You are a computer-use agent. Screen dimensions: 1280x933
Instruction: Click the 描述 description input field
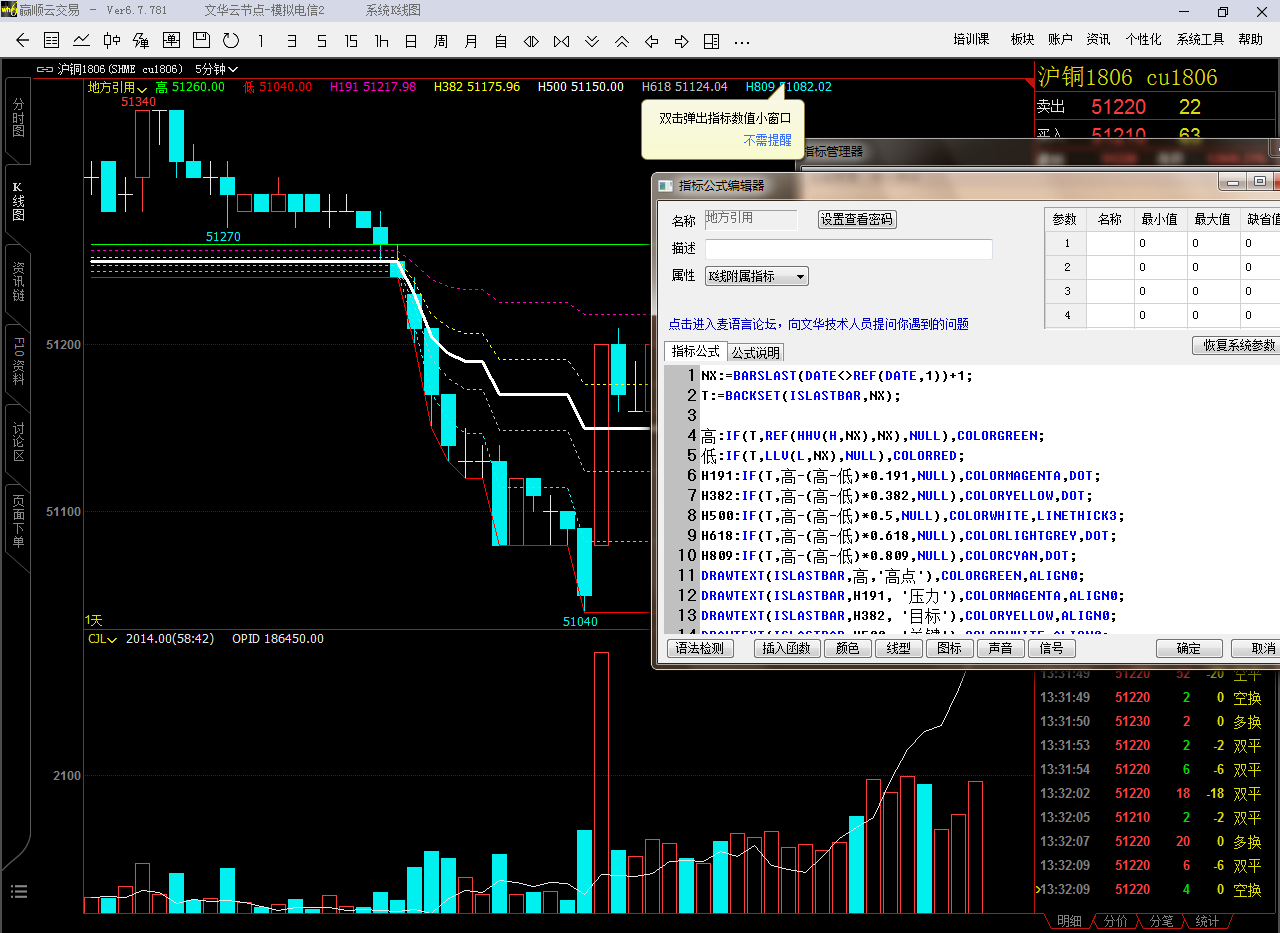(848, 249)
